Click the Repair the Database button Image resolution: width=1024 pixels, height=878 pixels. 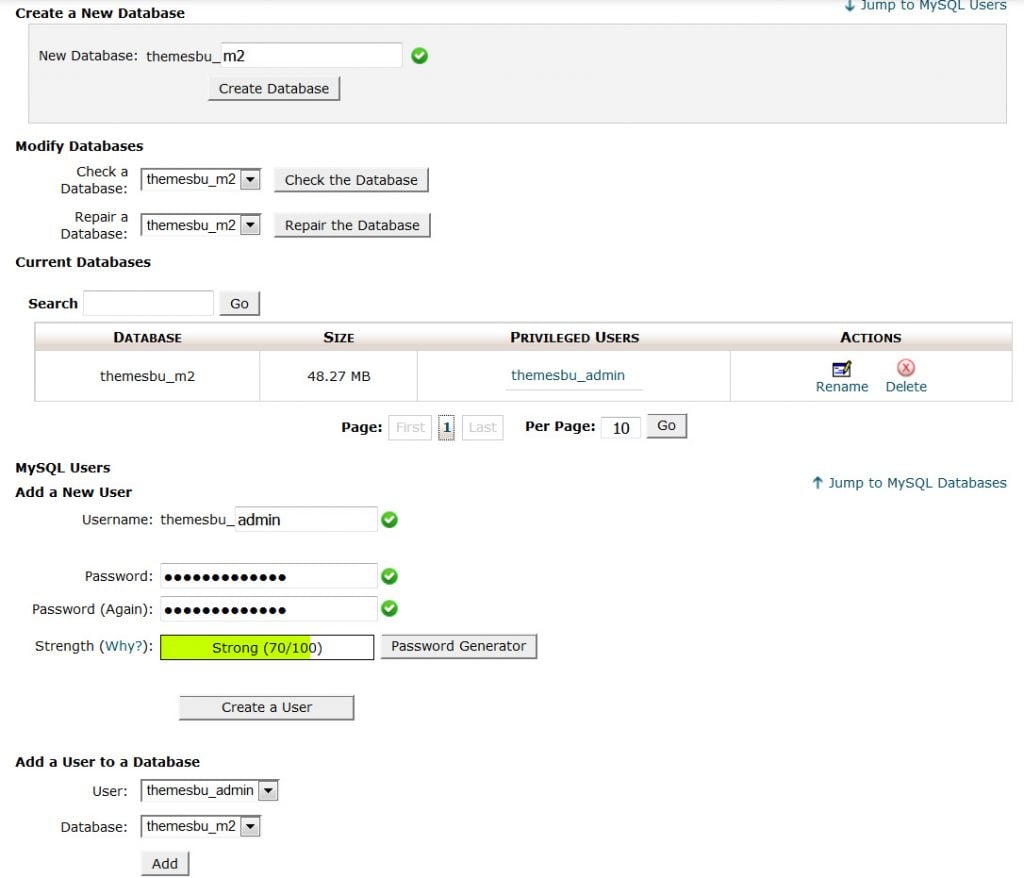point(352,225)
